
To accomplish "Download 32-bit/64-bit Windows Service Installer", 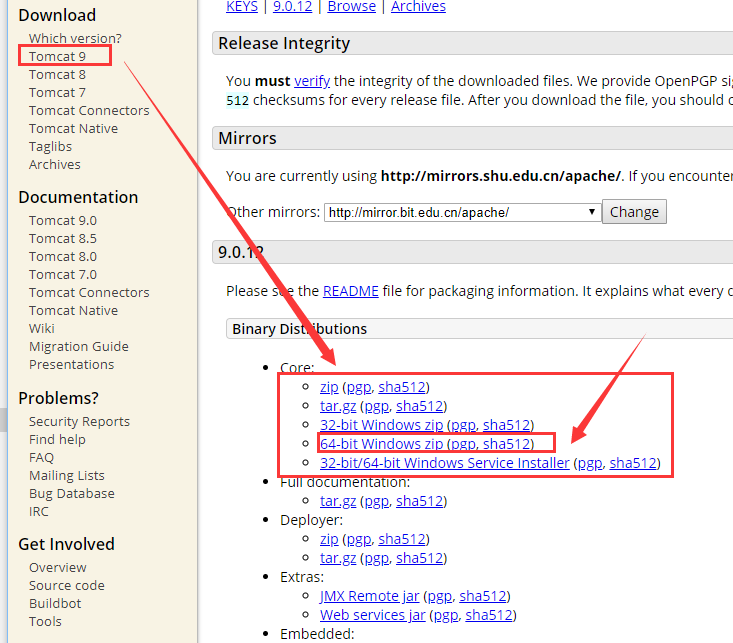I will click(x=445, y=463).
